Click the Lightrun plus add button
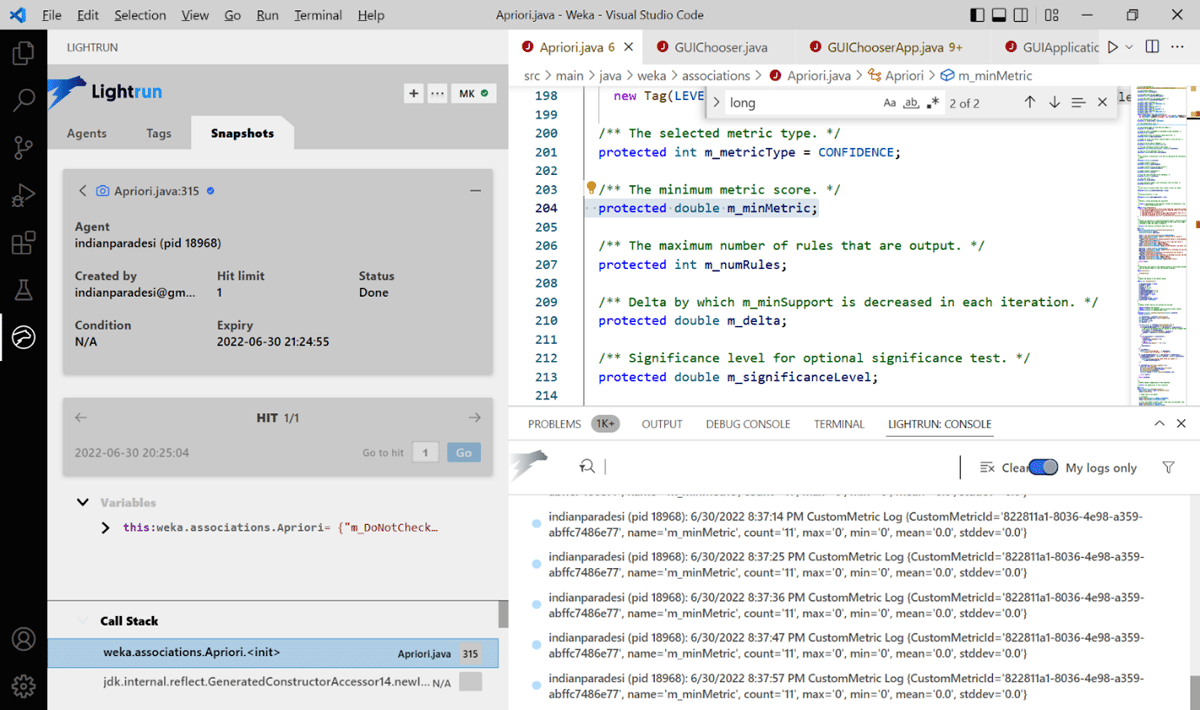This screenshot has width=1200, height=710. (x=413, y=93)
